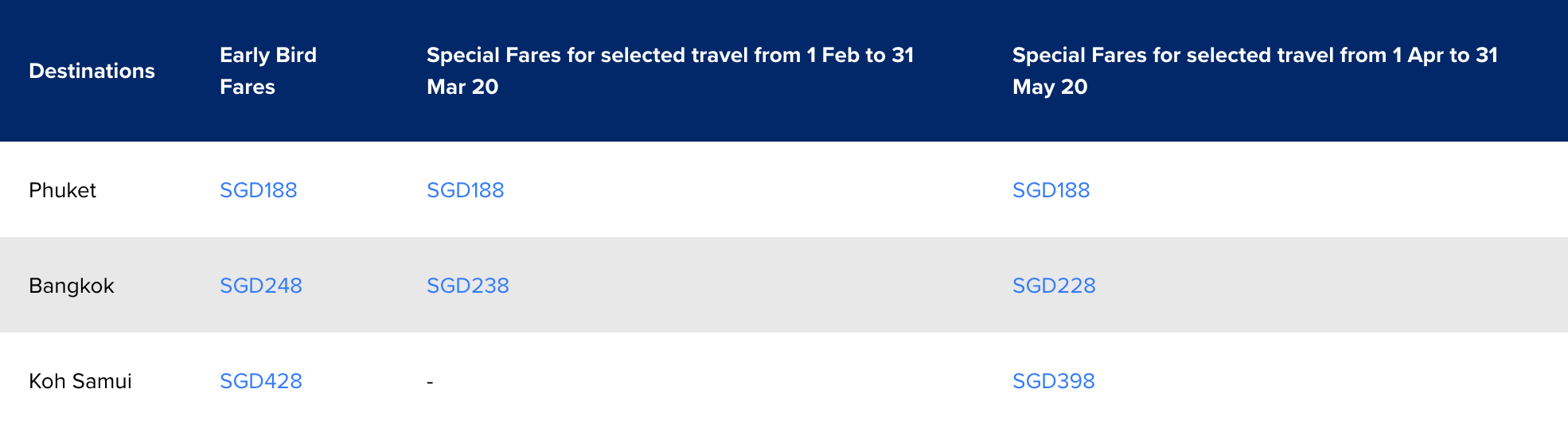Click Bangkok special fare SGD238
This screenshot has height=428, width=1568.
click(467, 286)
